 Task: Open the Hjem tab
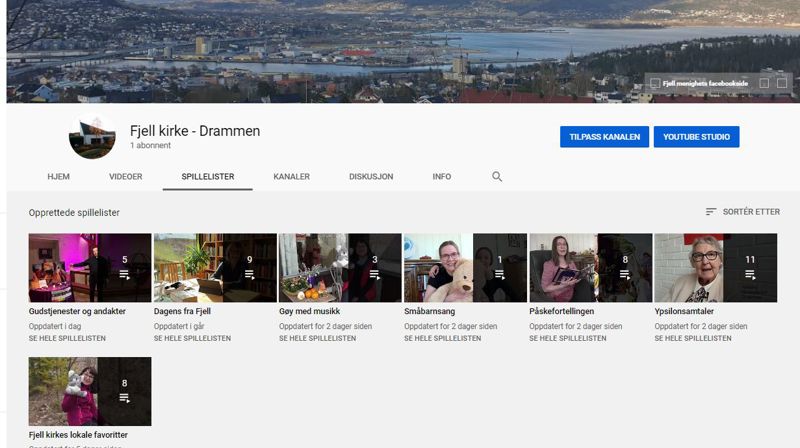pyautogui.click(x=59, y=177)
